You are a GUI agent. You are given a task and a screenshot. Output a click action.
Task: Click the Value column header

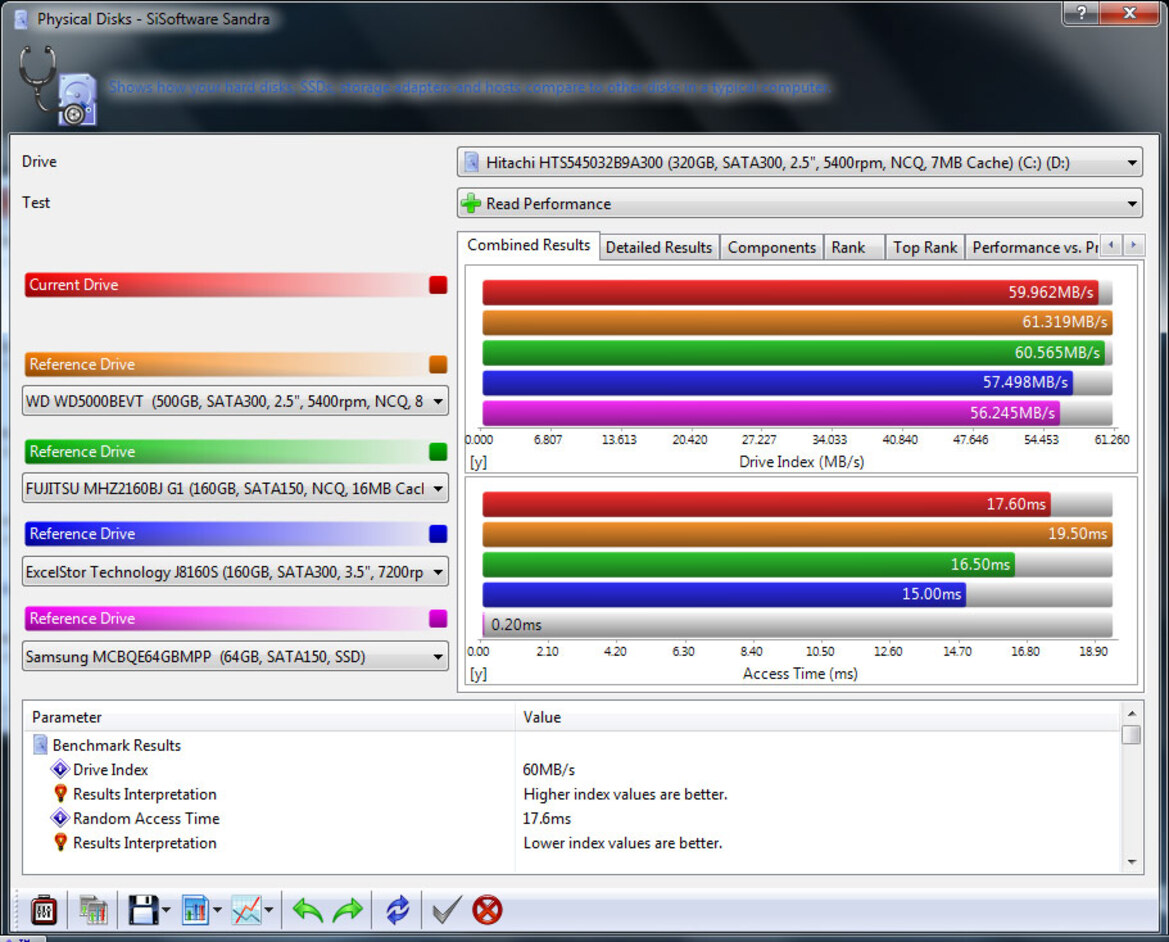pyautogui.click(x=818, y=717)
